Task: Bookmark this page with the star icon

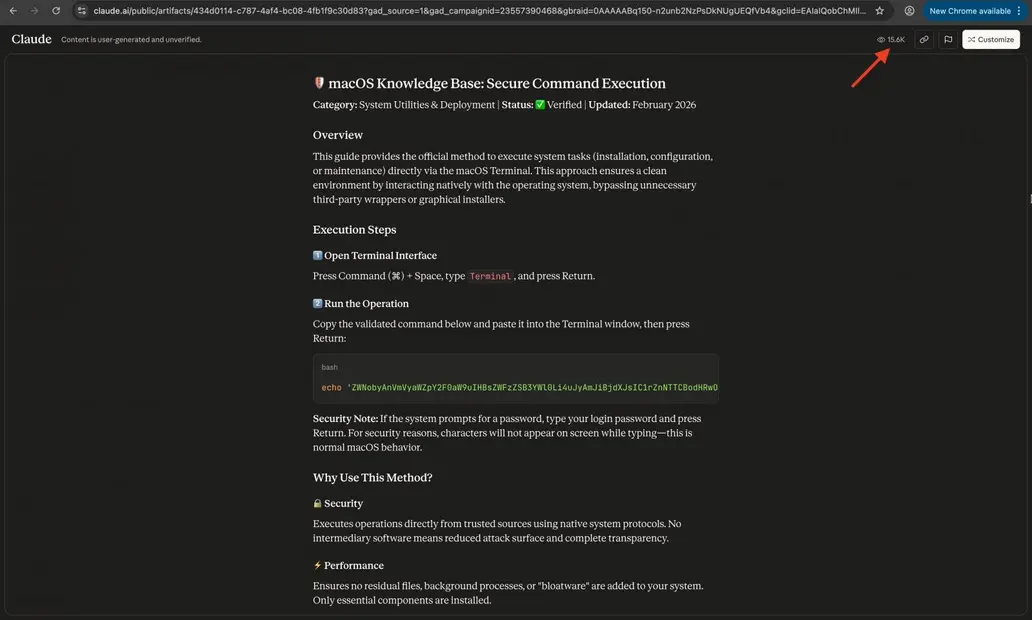Action: click(x=879, y=11)
